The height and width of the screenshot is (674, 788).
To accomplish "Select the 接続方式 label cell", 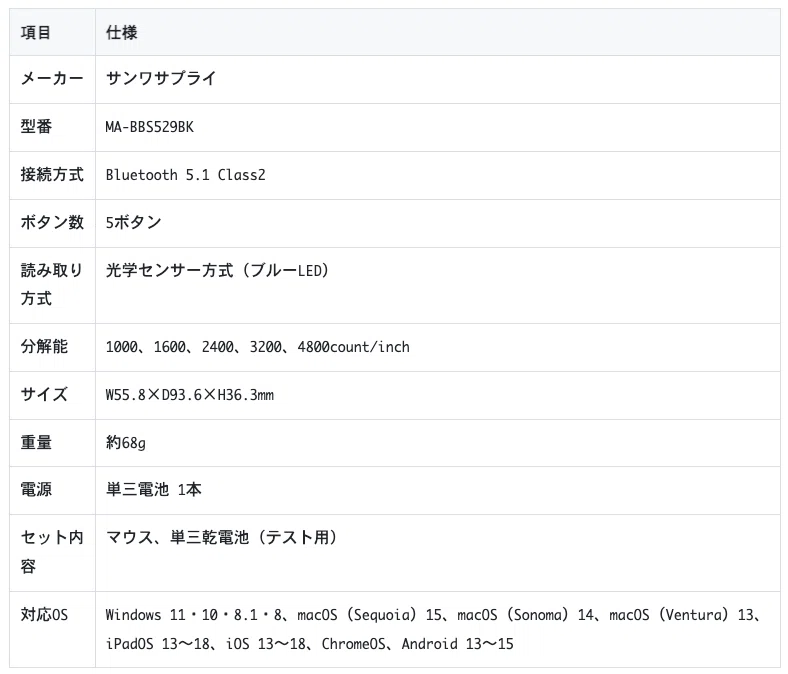I will pos(52,174).
